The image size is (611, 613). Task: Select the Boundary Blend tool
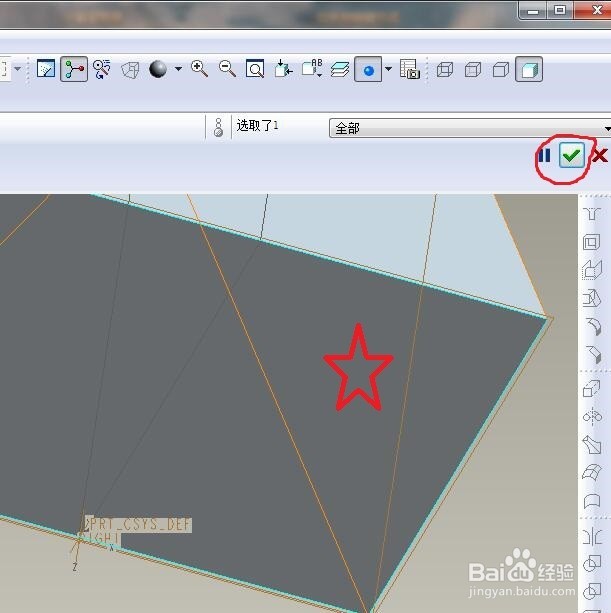[592, 473]
